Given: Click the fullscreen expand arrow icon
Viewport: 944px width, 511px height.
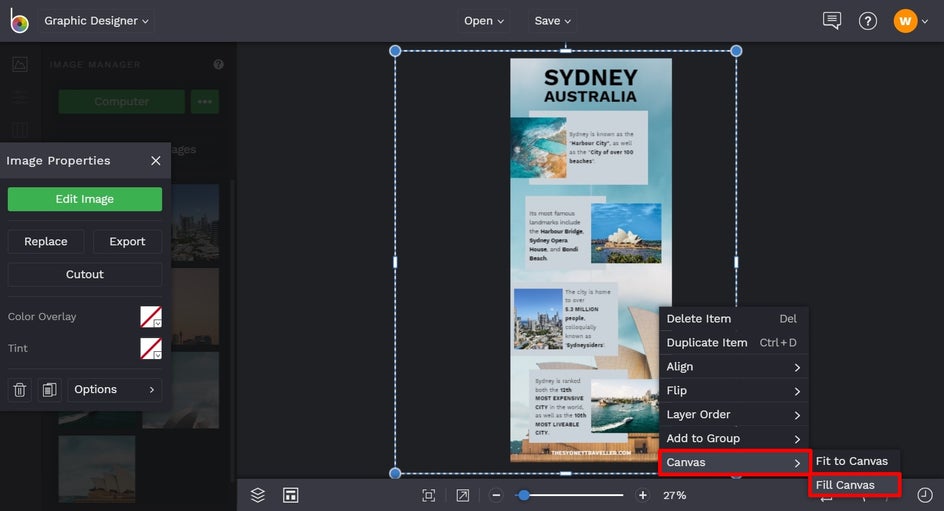Looking at the screenshot, I should pos(462,495).
